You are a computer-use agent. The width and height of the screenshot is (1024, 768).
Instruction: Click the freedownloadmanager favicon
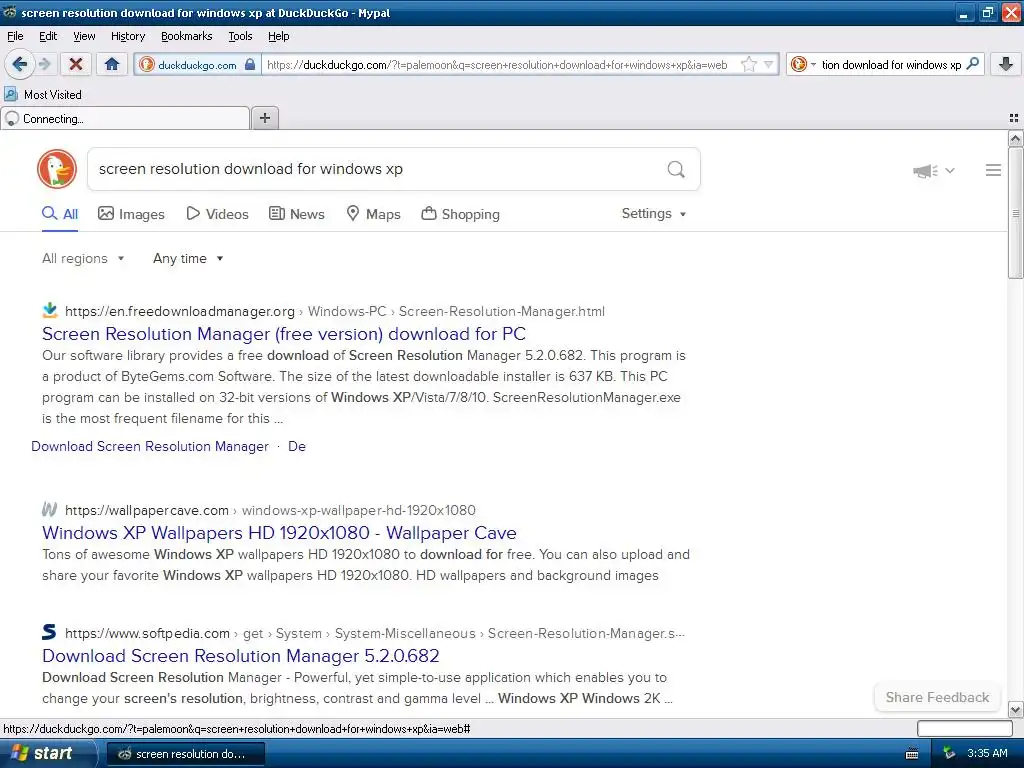click(x=50, y=310)
